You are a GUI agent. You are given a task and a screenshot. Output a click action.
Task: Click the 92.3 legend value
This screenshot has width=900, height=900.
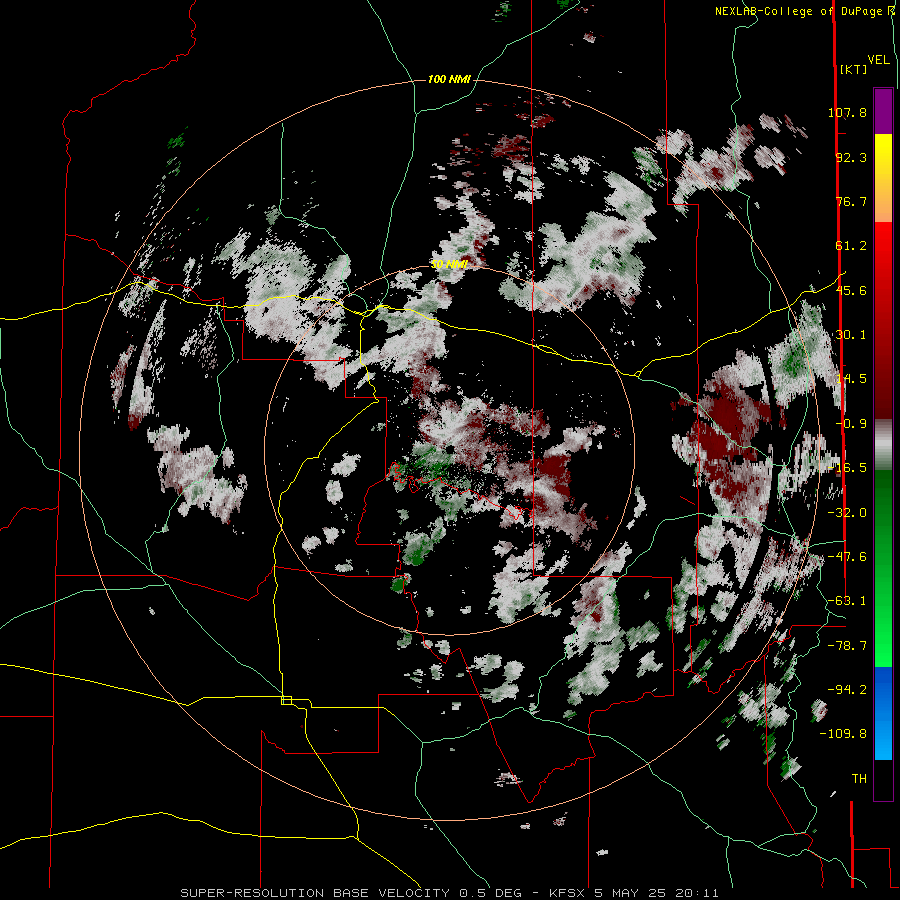(x=851, y=157)
